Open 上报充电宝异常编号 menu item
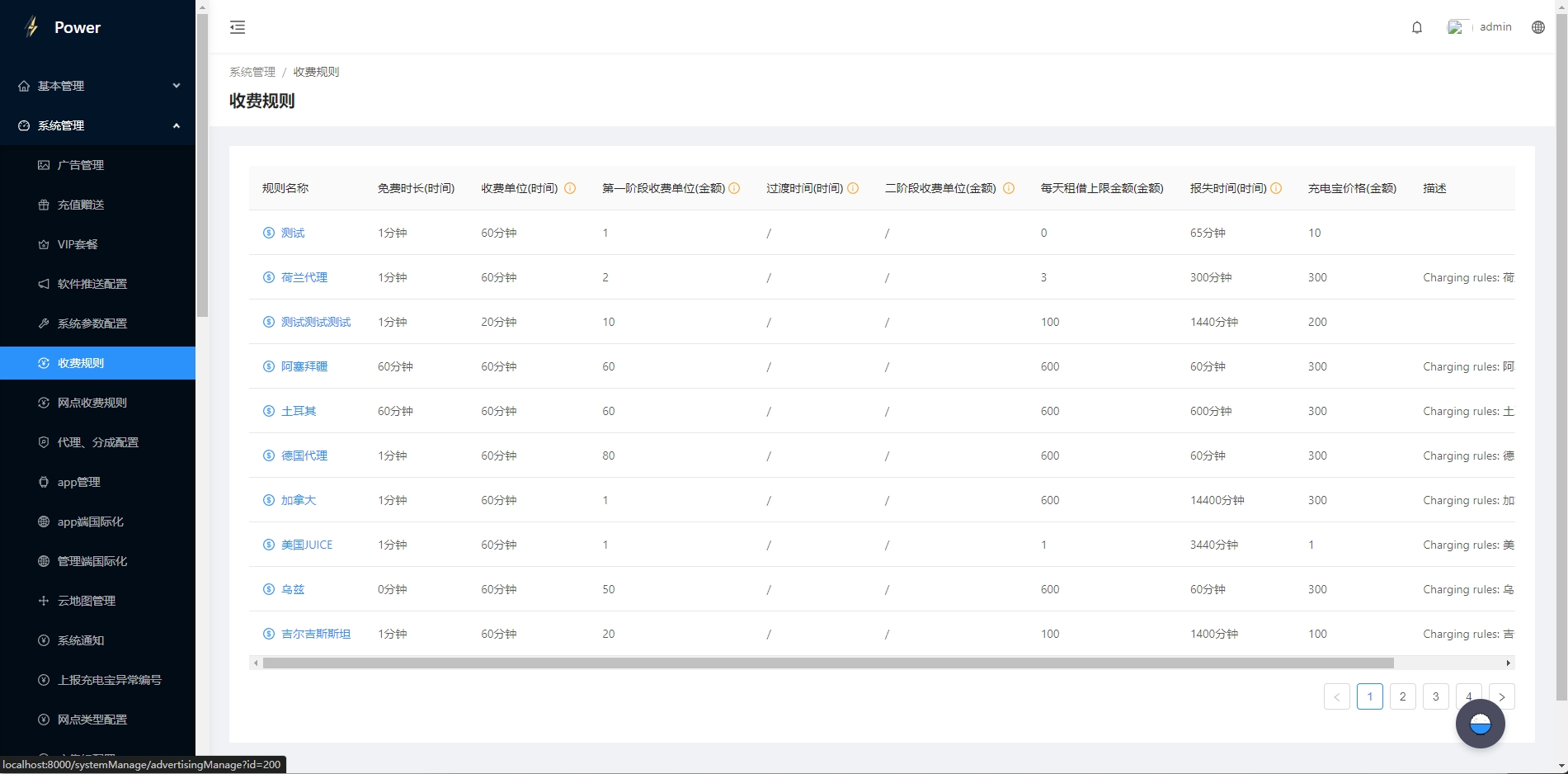Screen dimensions: 1568x774 pyautogui.click(x=97, y=680)
